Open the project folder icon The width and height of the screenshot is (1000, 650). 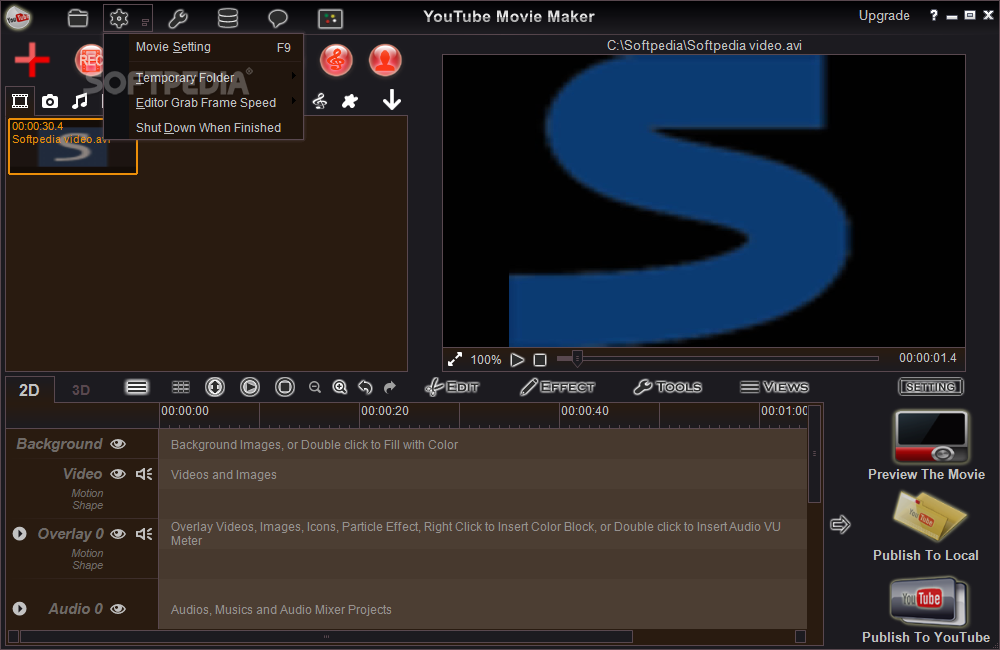tap(78, 18)
